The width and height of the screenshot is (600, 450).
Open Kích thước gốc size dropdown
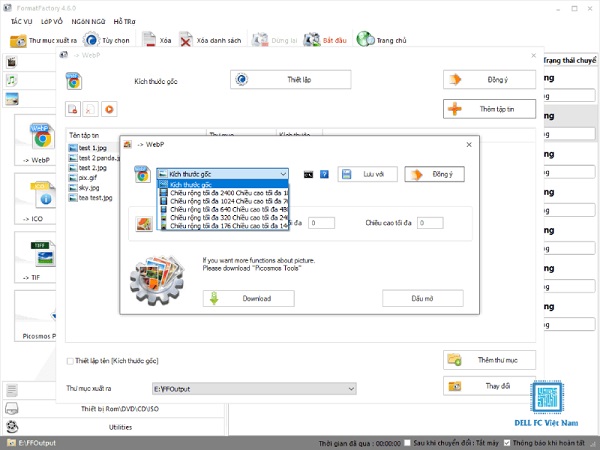pyautogui.click(x=223, y=174)
